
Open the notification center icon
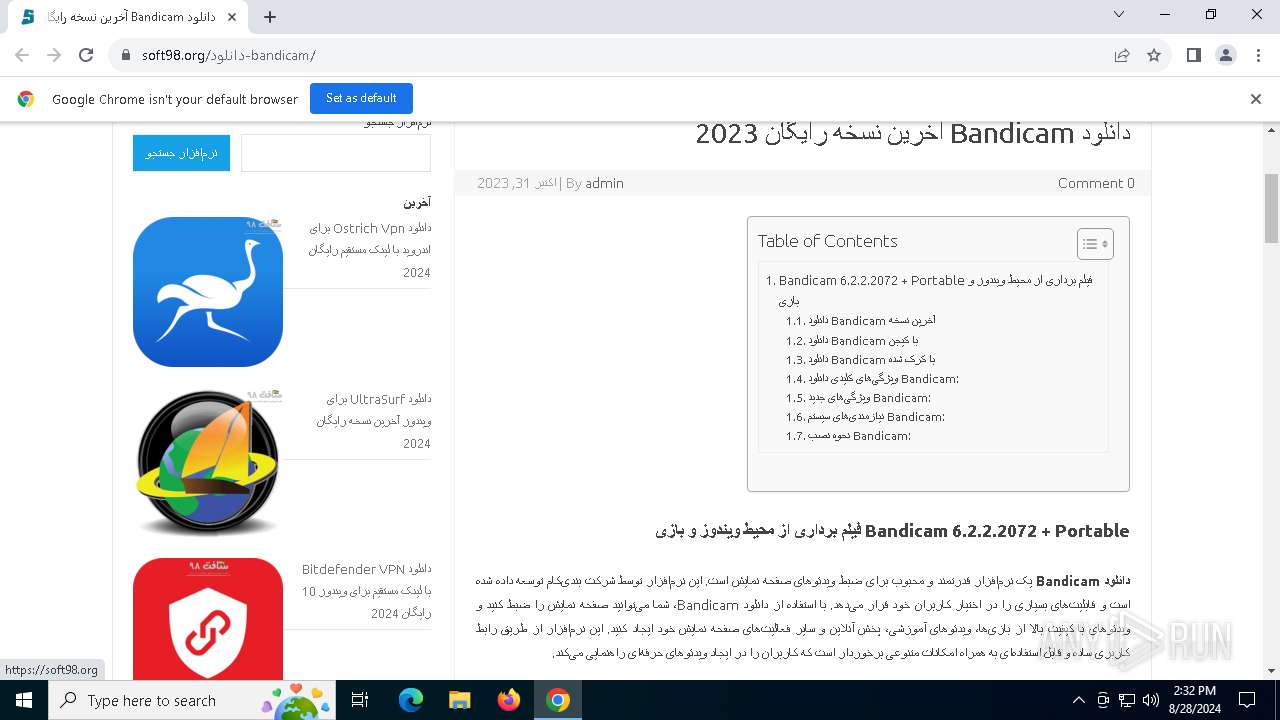pos(1247,700)
